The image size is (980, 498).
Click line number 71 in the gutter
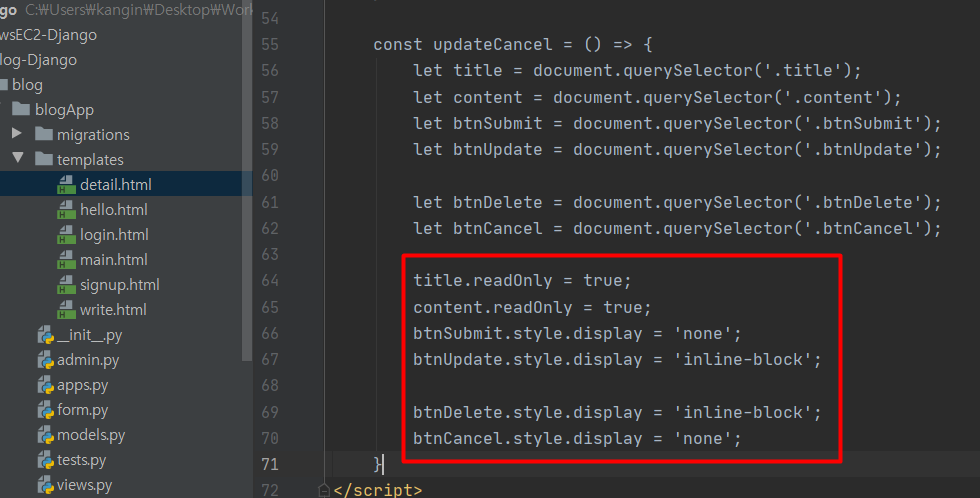[x=270, y=464]
